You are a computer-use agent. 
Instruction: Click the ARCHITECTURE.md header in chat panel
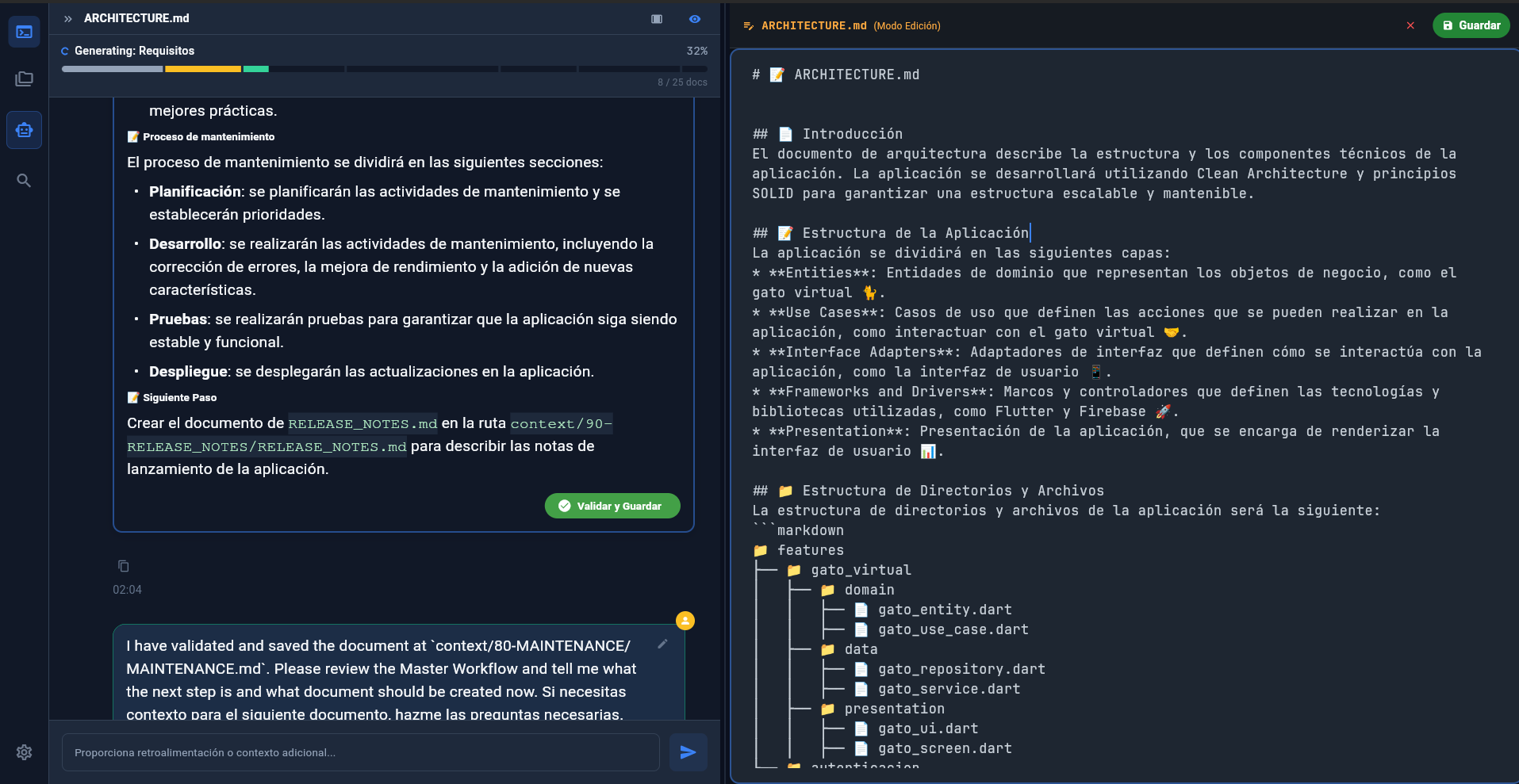pyautogui.click(x=136, y=18)
